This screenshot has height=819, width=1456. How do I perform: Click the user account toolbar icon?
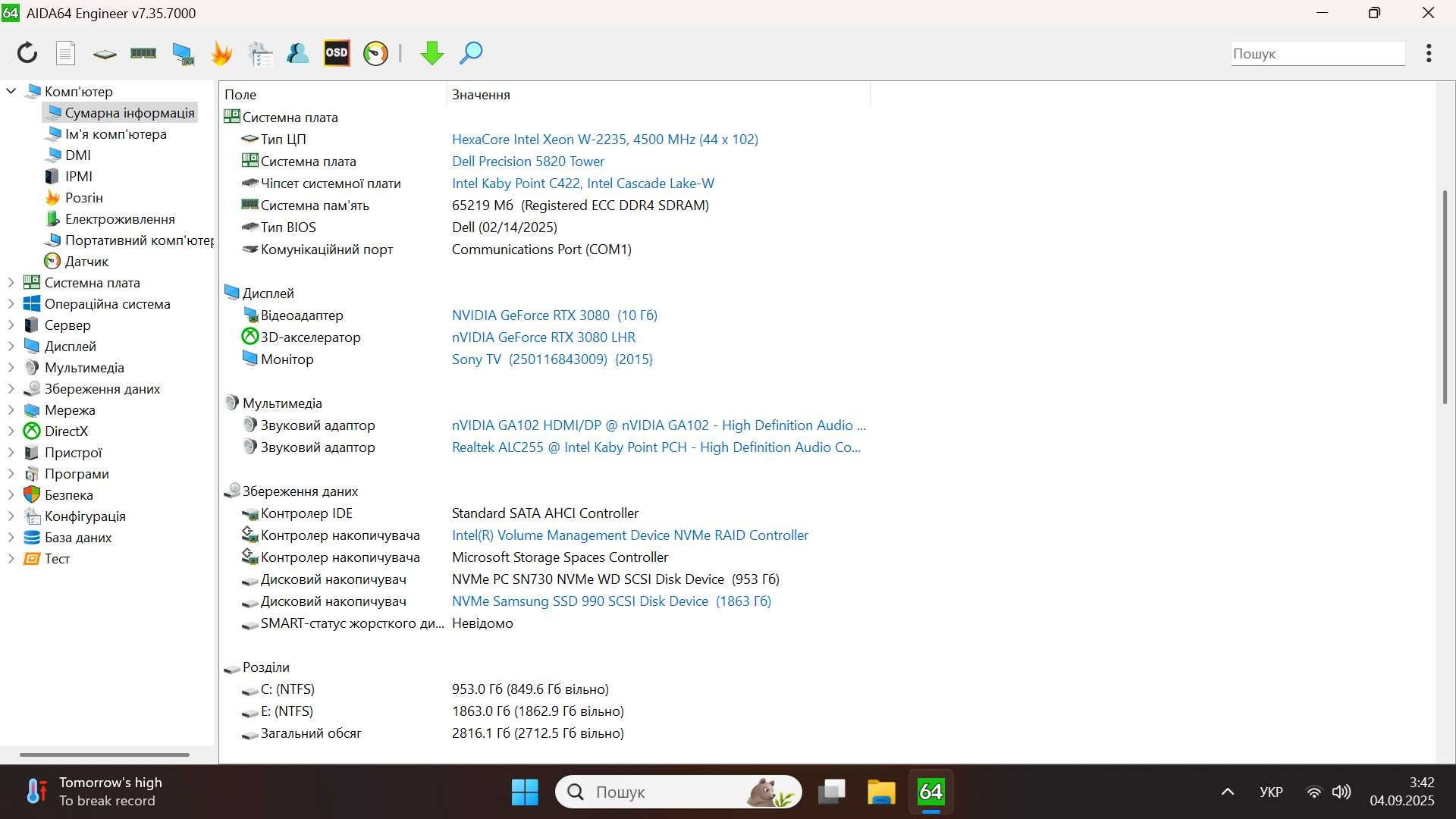[297, 53]
